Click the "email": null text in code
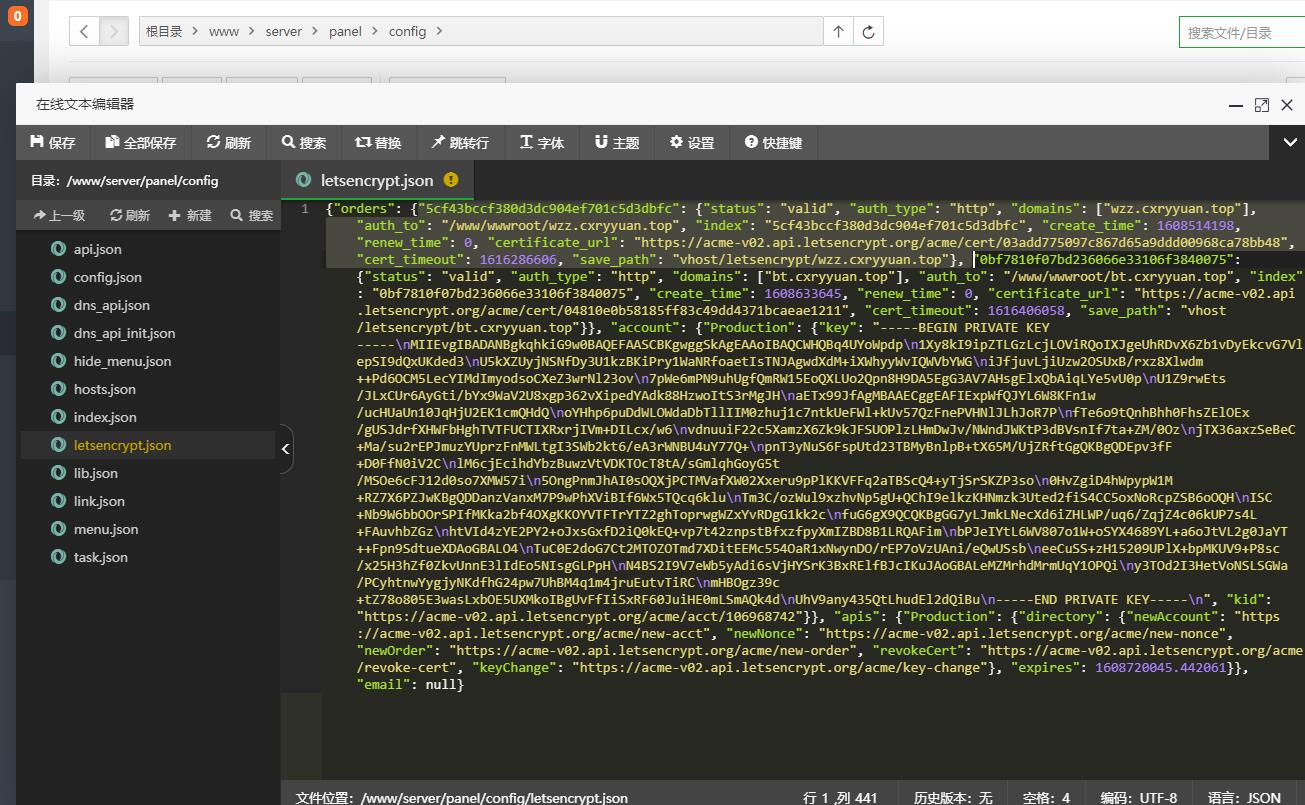1305x805 pixels. [408, 685]
